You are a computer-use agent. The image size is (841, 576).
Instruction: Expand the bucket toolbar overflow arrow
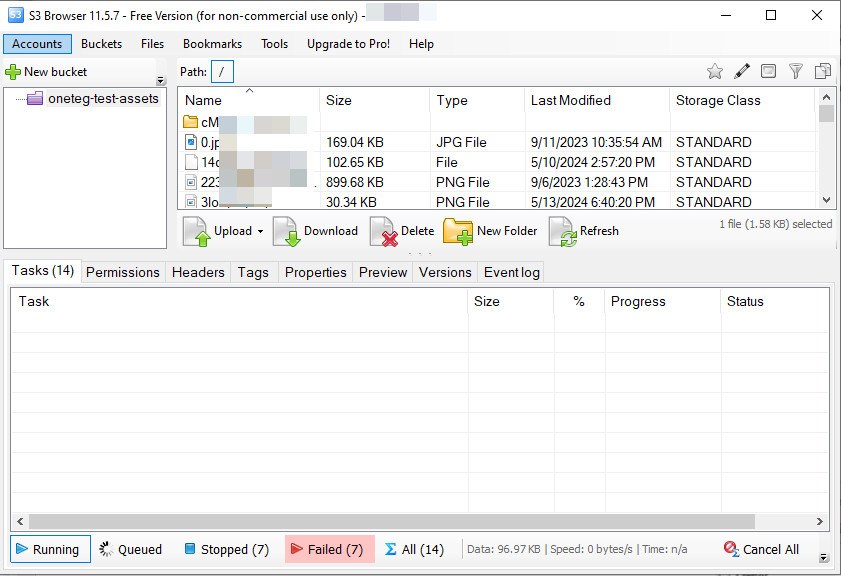(x=161, y=81)
